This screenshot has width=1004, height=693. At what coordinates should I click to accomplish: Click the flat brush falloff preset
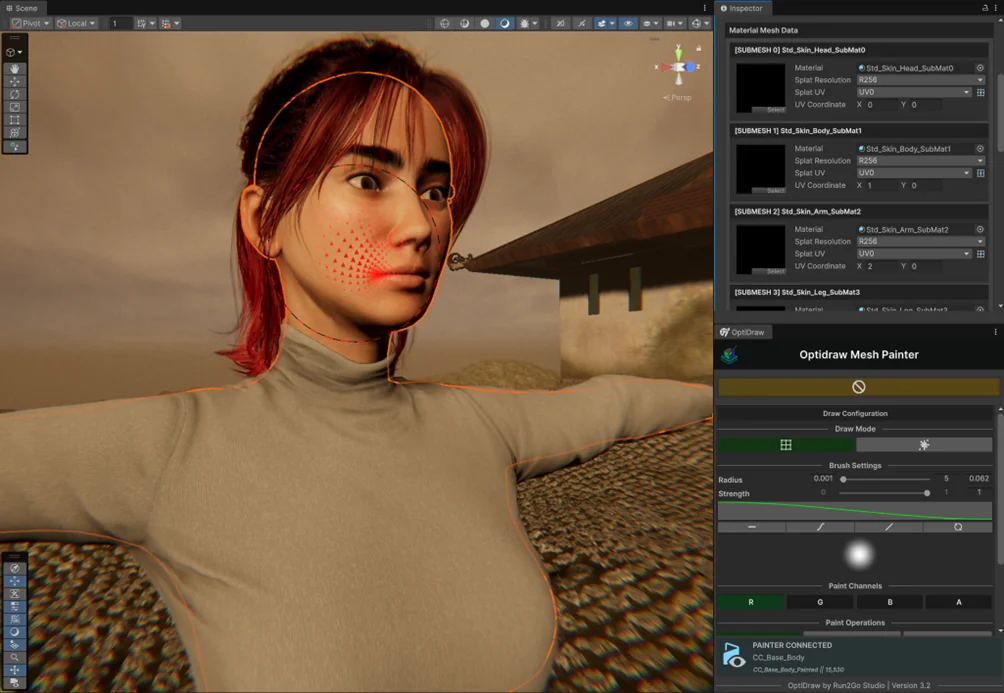752,527
